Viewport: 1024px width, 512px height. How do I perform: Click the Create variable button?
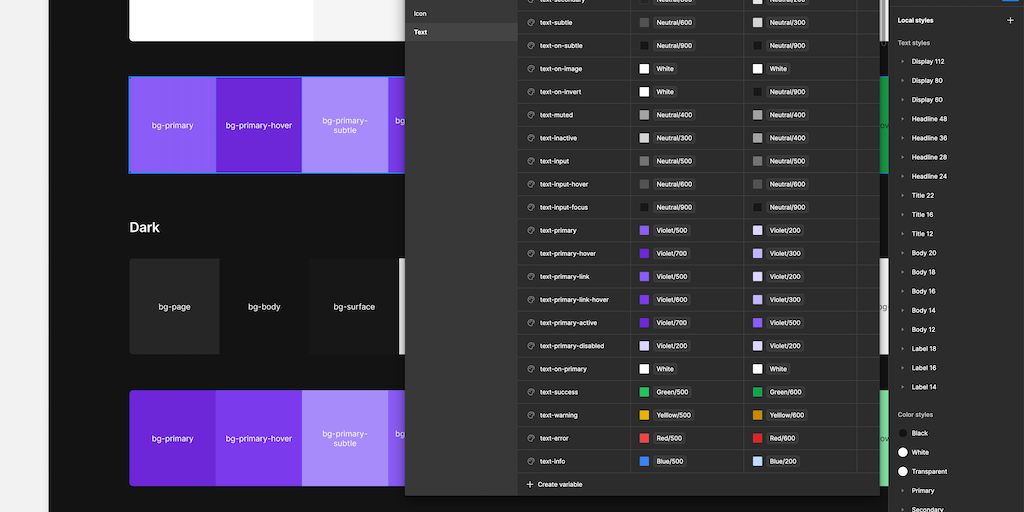coord(560,484)
